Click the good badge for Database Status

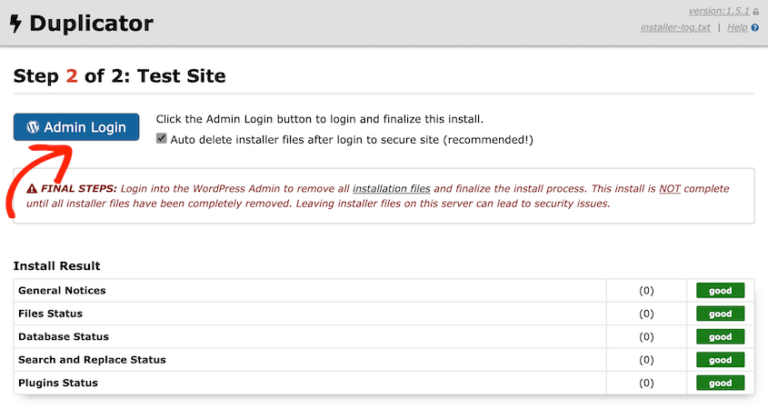tap(721, 337)
